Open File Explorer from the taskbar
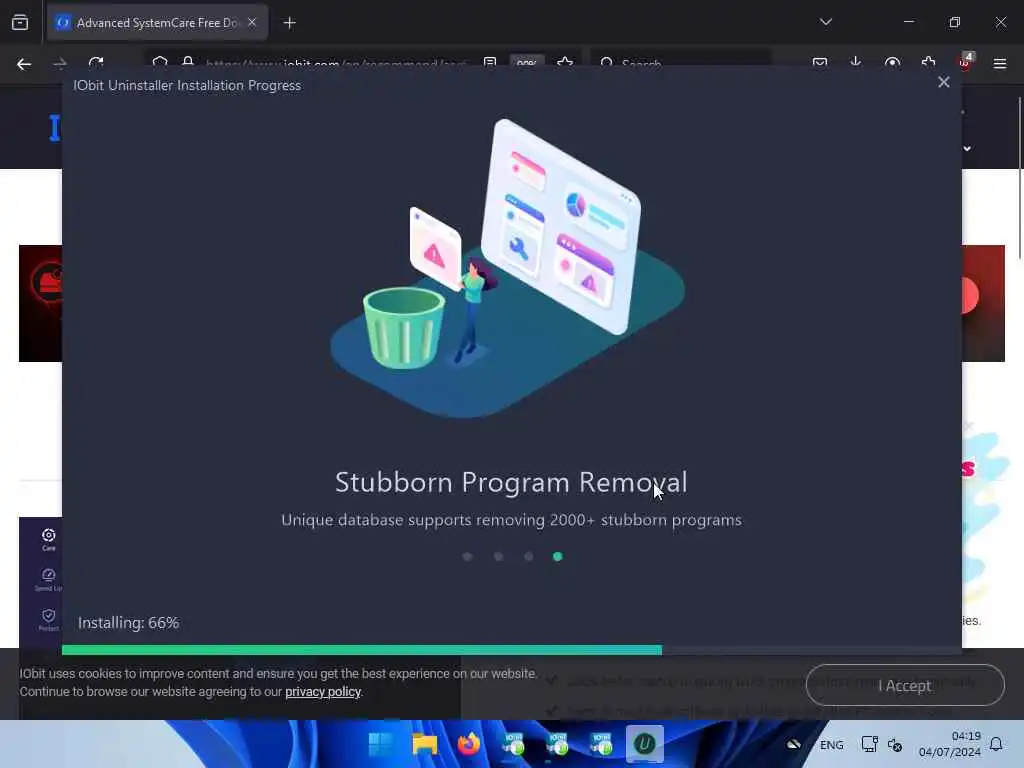Screen dimensions: 1024x768 pyautogui.click(x=424, y=744)
